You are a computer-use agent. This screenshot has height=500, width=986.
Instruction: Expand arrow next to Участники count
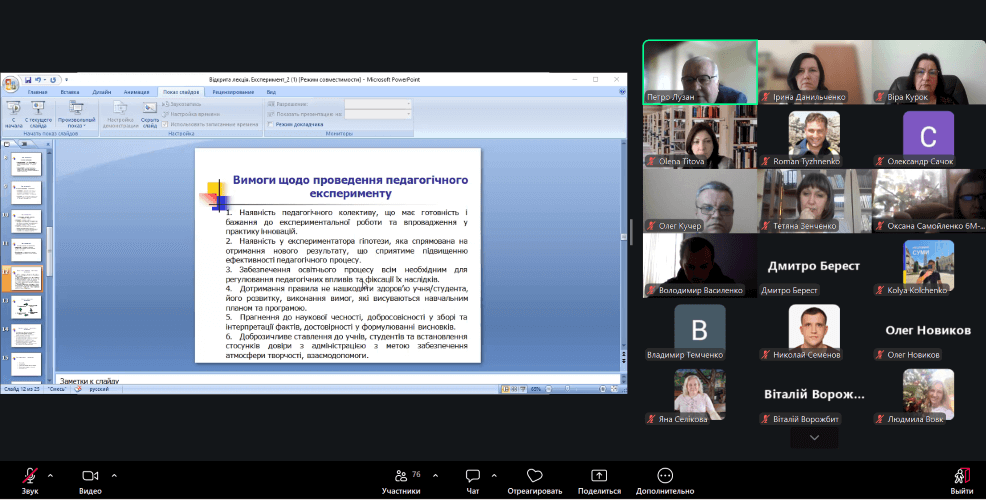(x=433, y=475)
